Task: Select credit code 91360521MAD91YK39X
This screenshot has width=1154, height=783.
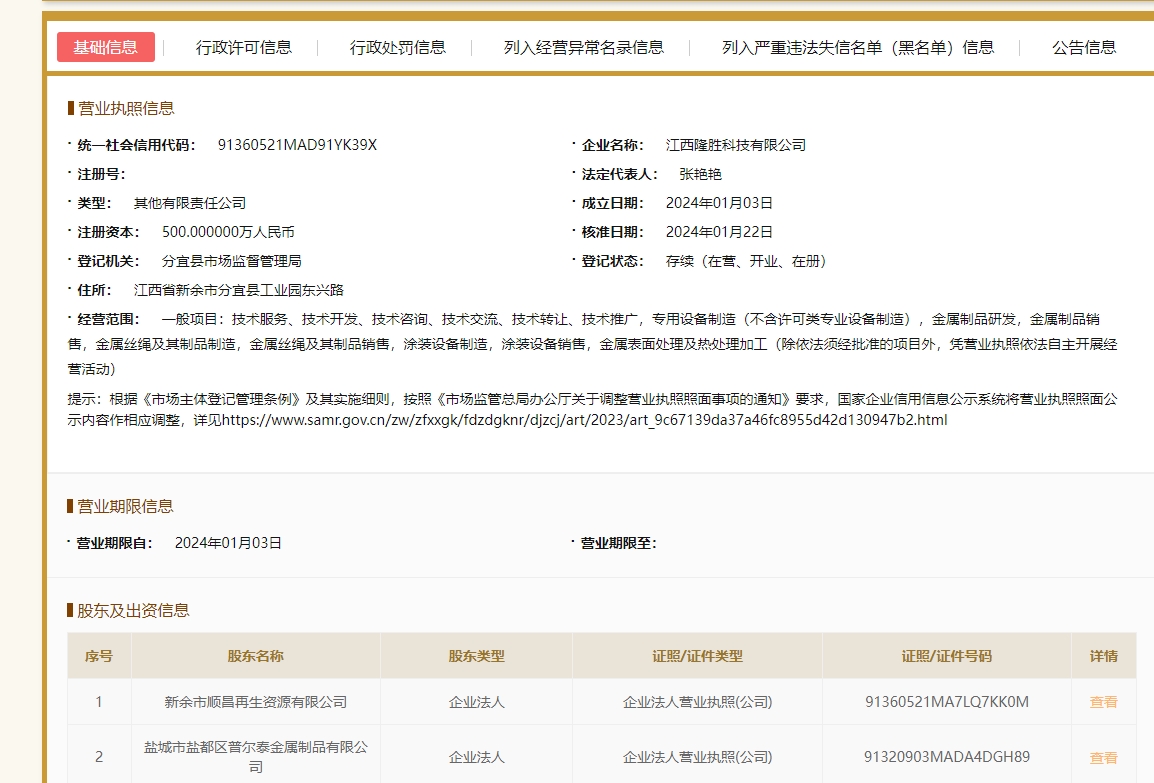Action: click(297, 145)
